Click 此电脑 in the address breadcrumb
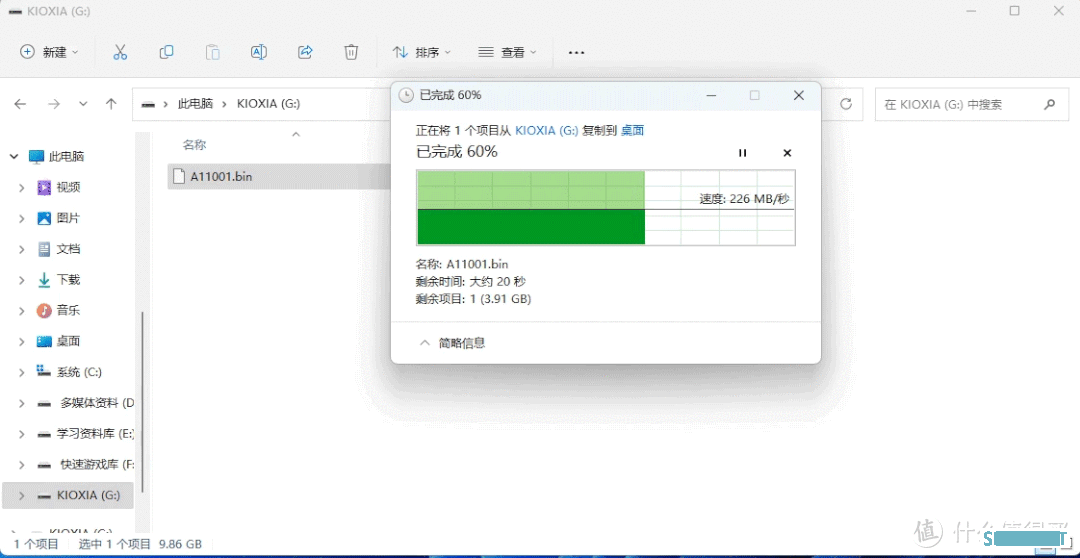The height and width of the screenshot is (558, 1080). [195, 104]
